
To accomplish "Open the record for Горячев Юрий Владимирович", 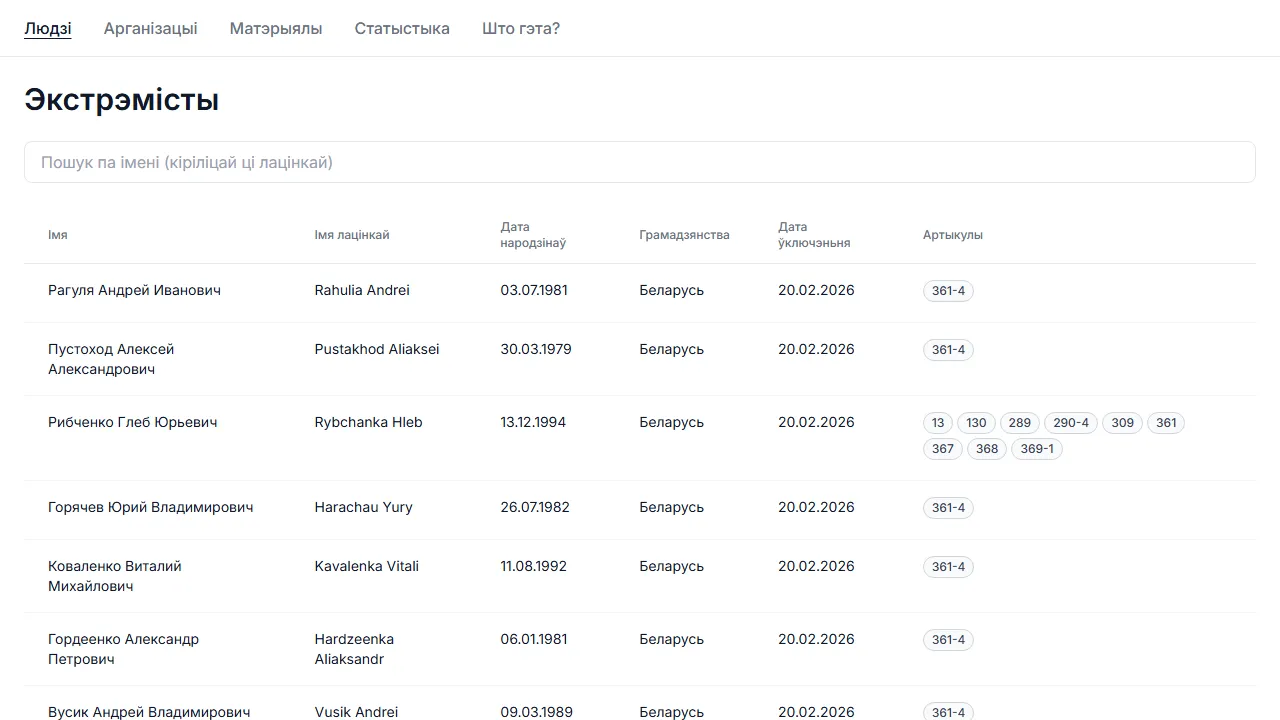I will 150,507.
